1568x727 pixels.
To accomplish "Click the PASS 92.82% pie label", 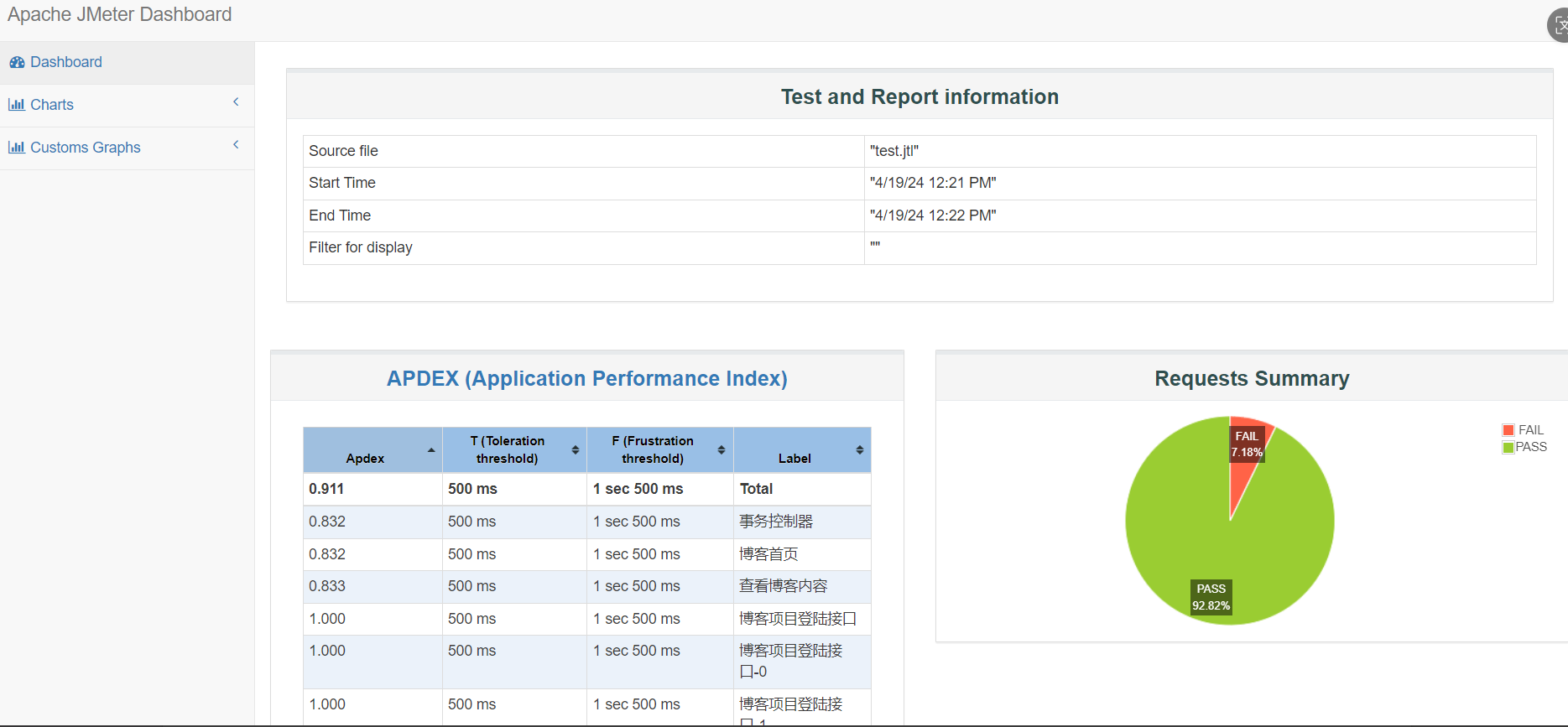I will coord(1211,597).
